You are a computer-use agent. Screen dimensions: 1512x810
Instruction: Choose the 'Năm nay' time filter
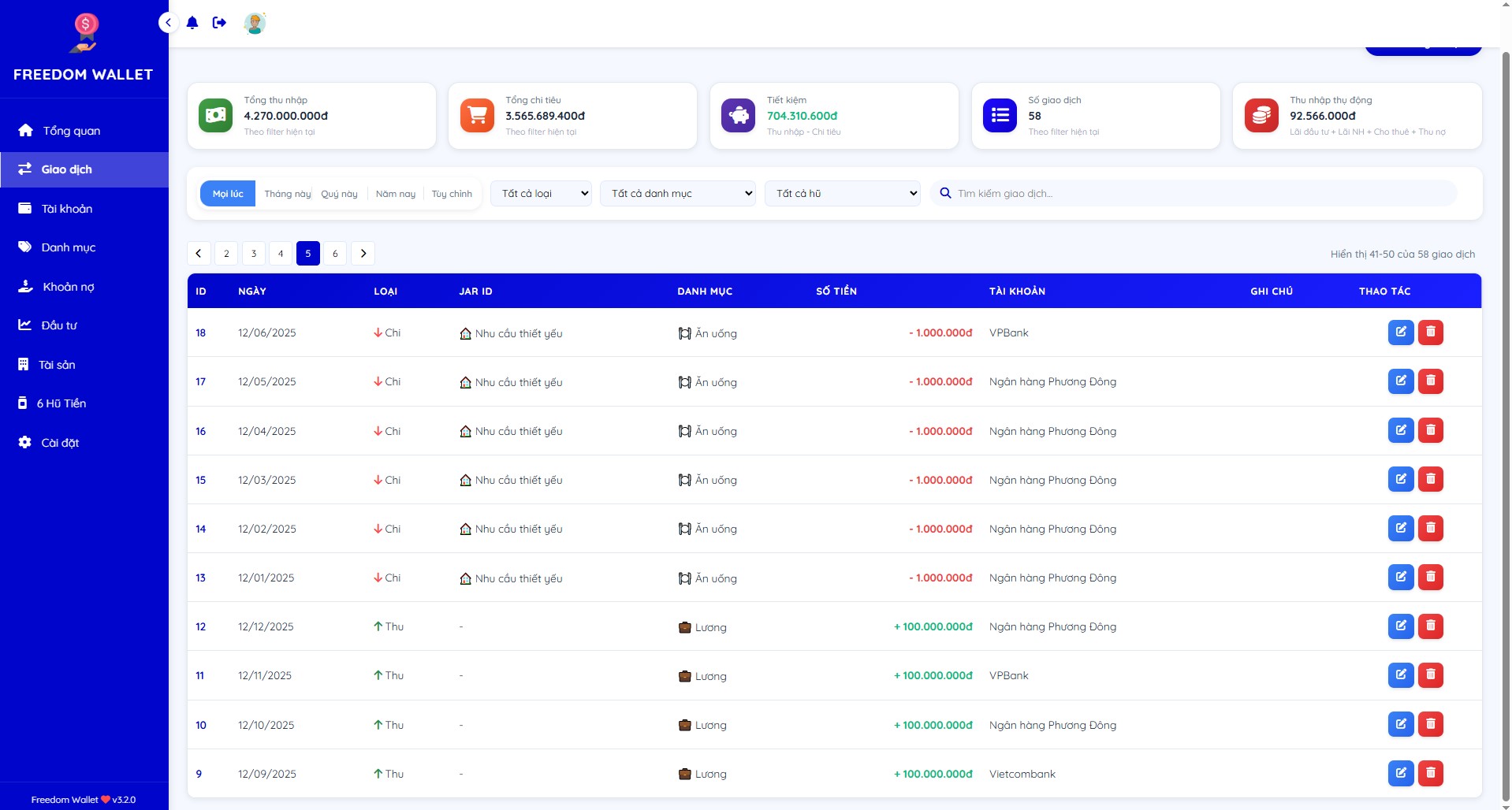coord(395,194)
